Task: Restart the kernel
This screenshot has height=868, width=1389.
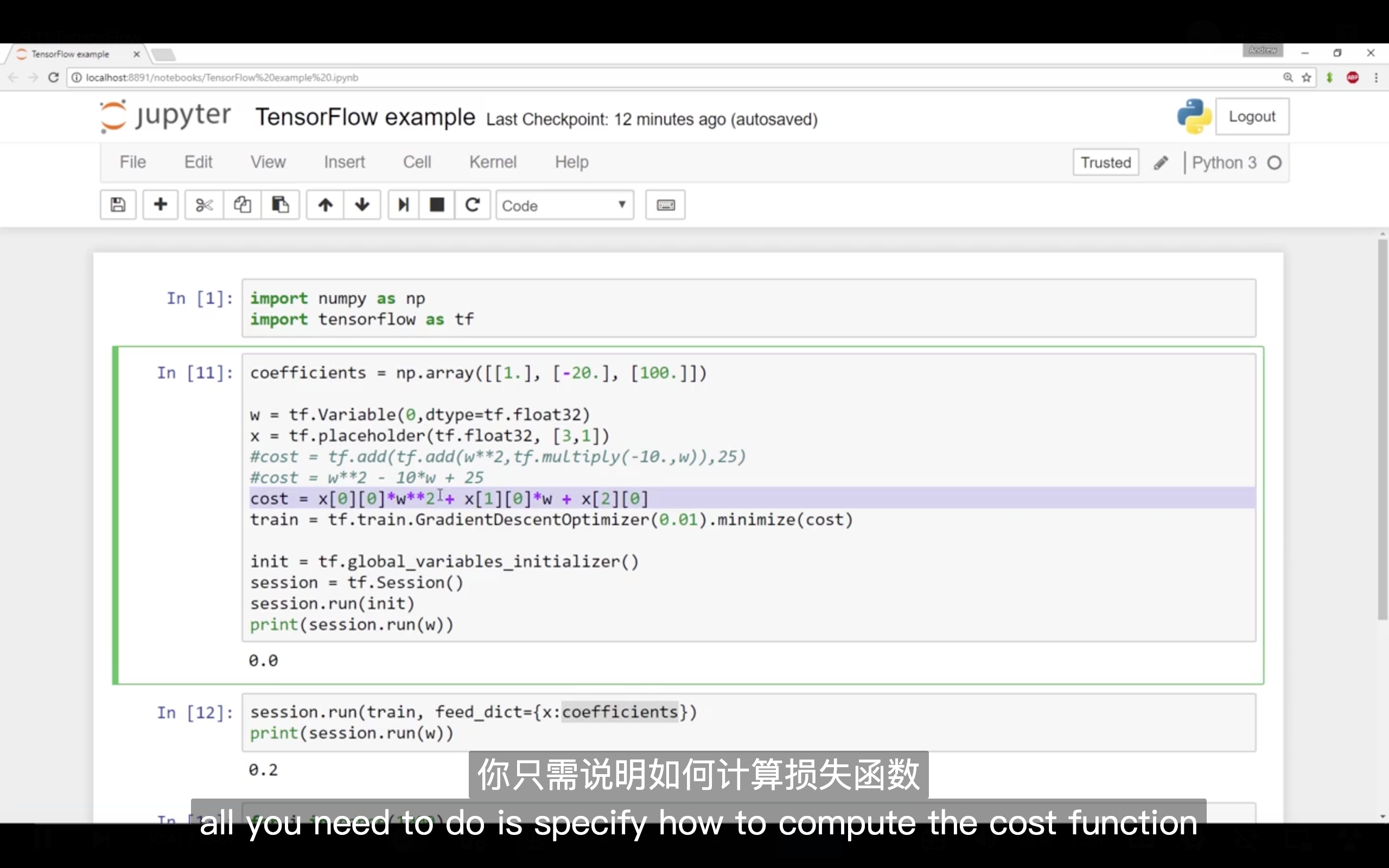Action: [x=473, y=205]
